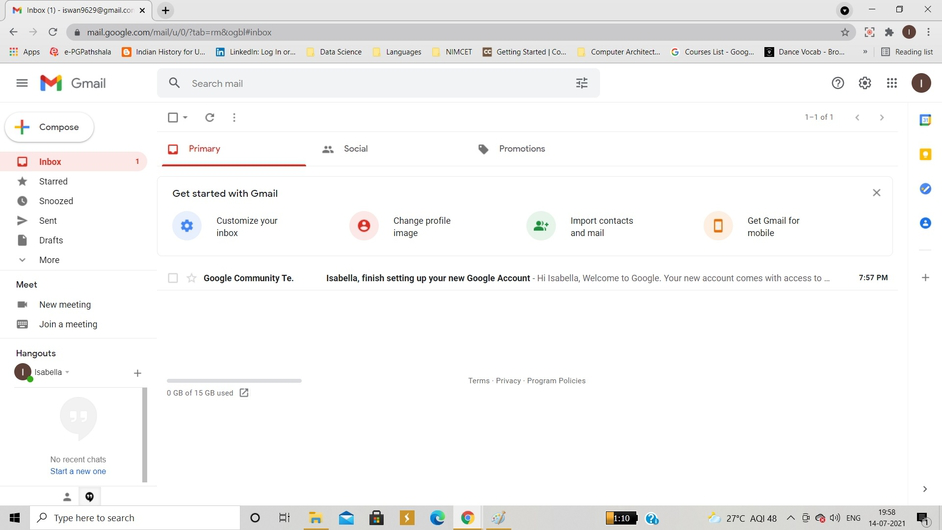942x530 pixels.
Task: Open the Google apps grid
Action: tap(892, 83)
